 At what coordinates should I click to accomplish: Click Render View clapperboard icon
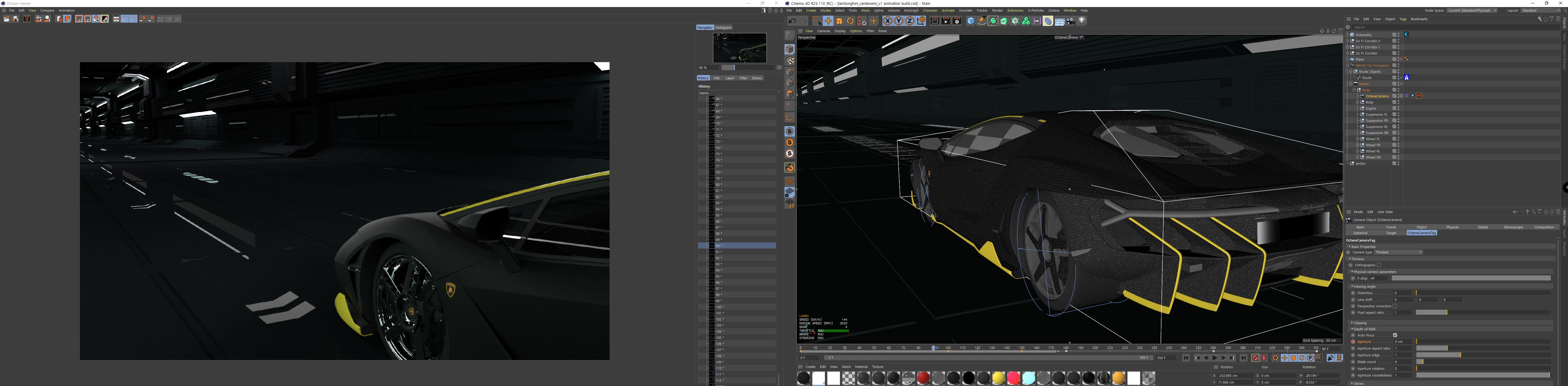[935, 21]
